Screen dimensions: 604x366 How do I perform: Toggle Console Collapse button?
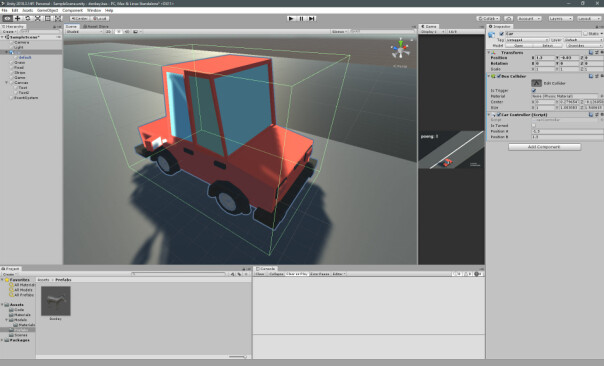(276, 274)
